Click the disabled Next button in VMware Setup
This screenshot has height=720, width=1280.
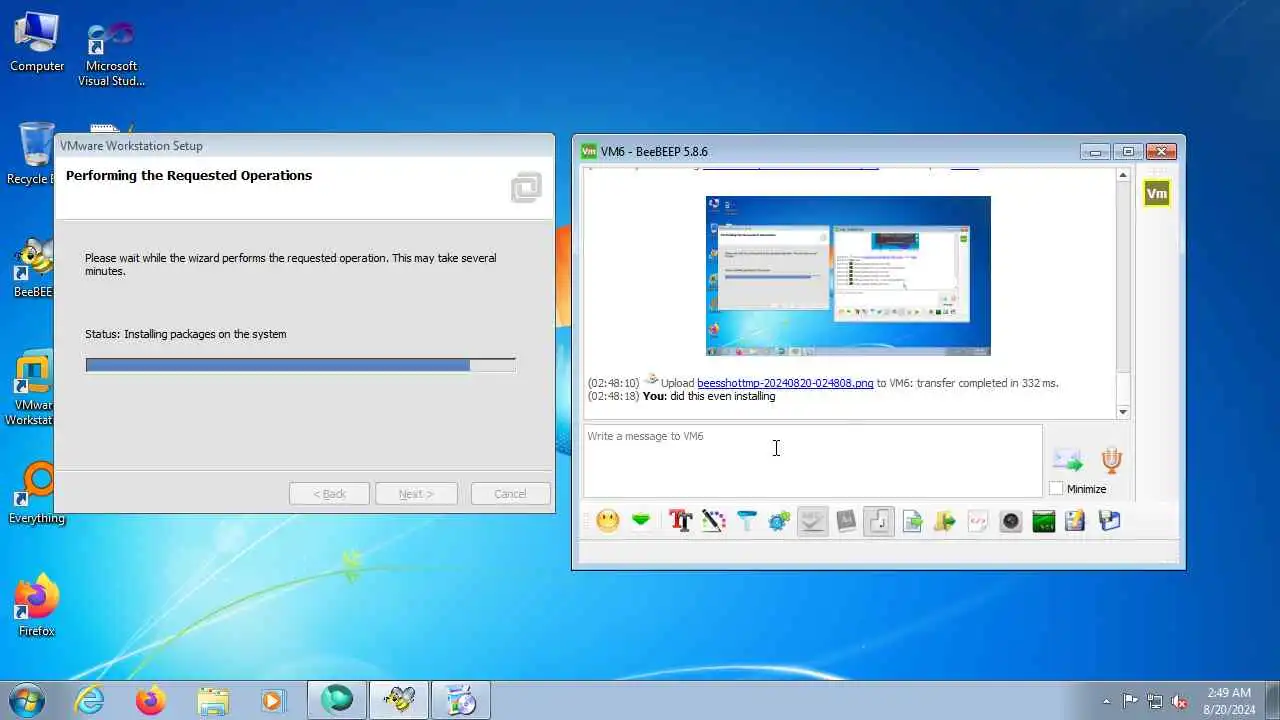point(416,494)
